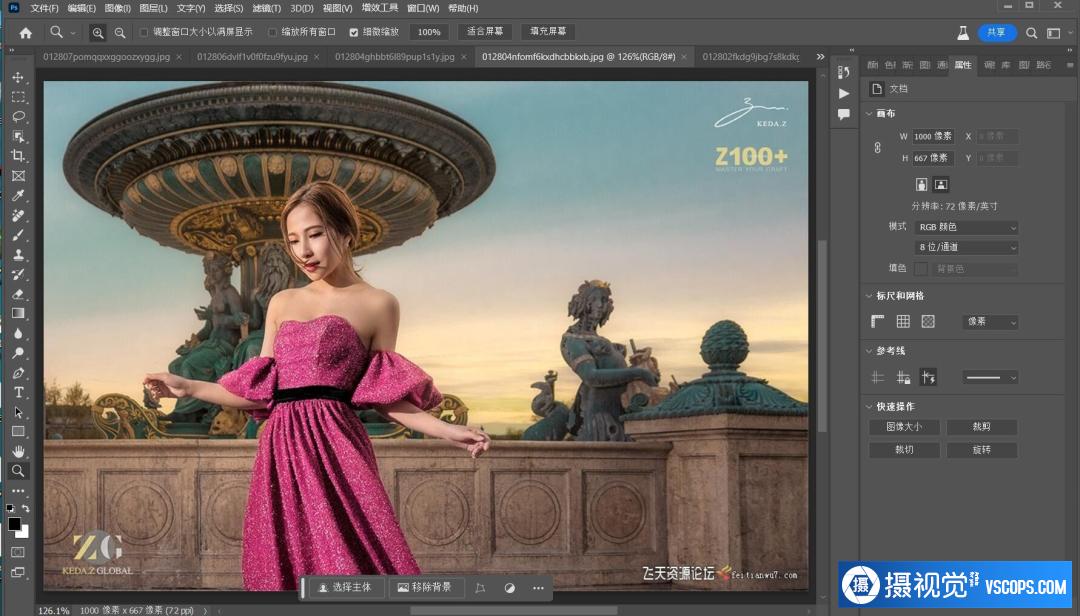Click the search magnifier in the top bar
Image resolution: width=1080 pixels, height=616 pixels.
(1031, 32)
